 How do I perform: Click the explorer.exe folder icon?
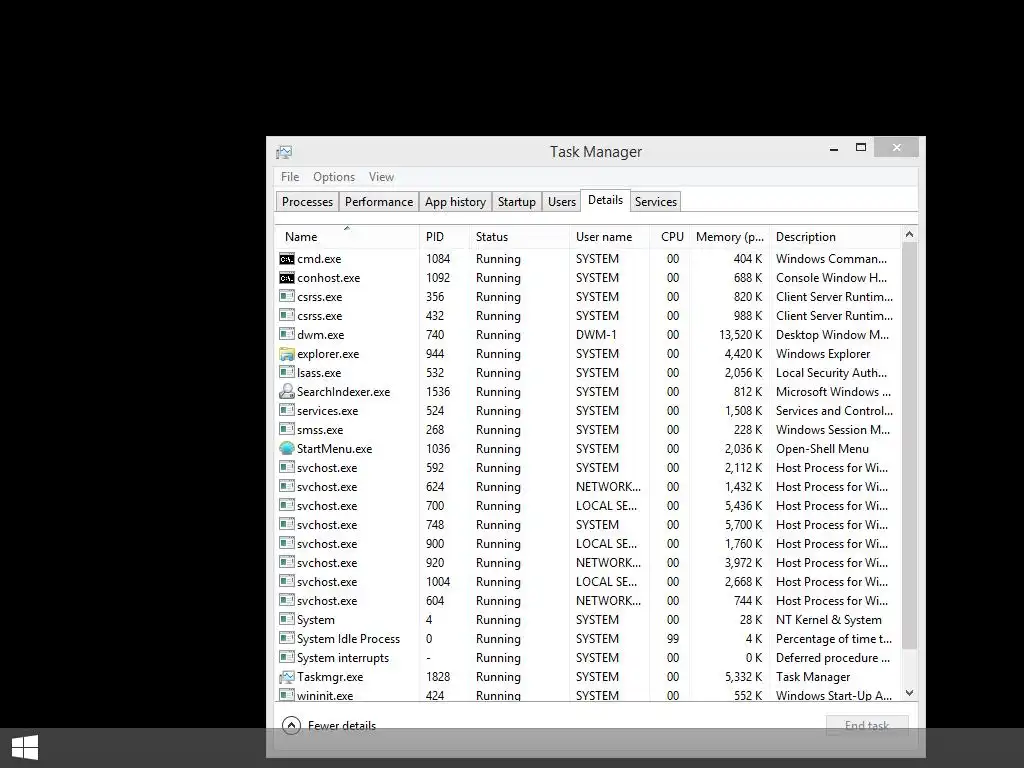(287, 354)
